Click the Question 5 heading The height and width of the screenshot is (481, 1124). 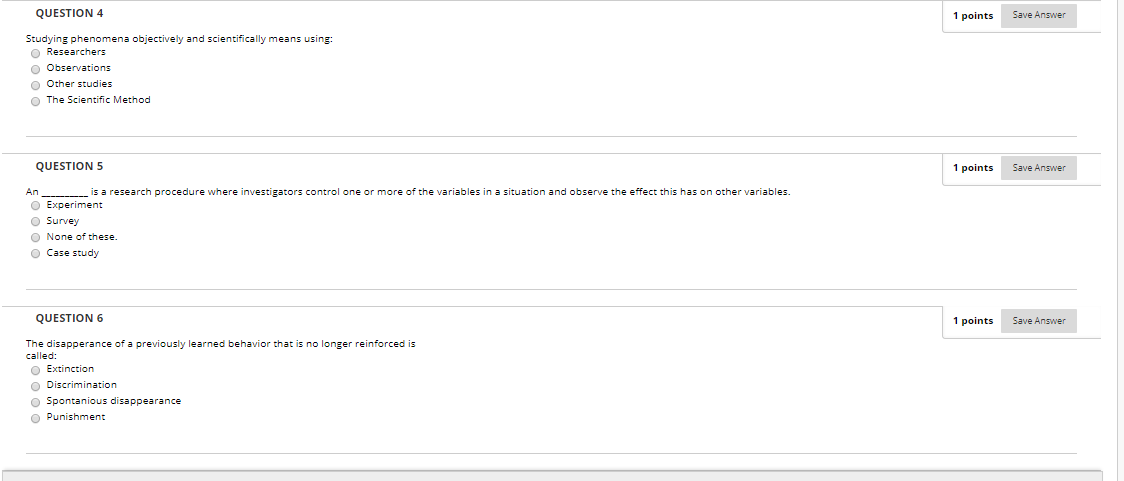point(70,166)
